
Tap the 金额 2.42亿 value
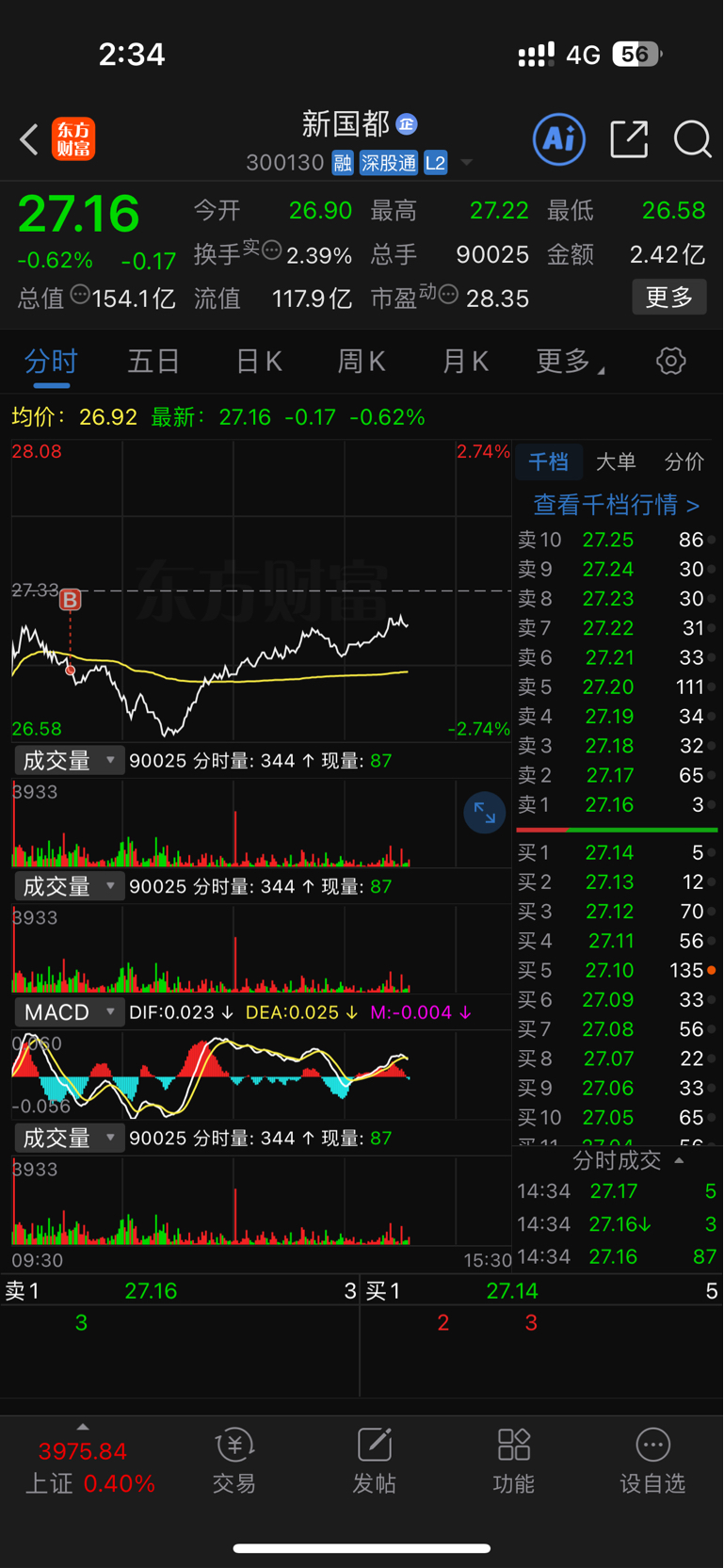(668, 254)
